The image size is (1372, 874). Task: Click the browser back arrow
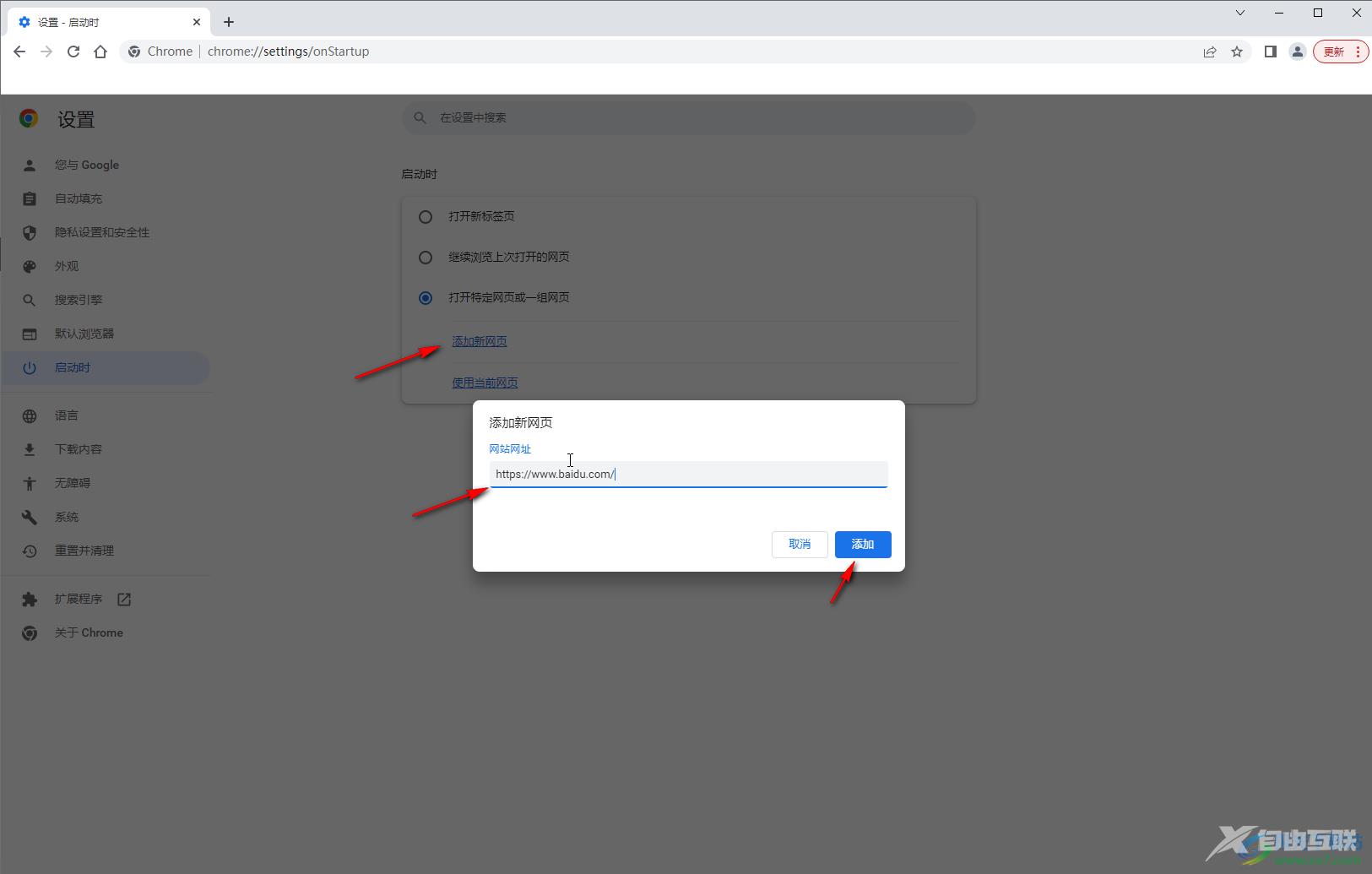pyautogui.click(x=19, y=52)
